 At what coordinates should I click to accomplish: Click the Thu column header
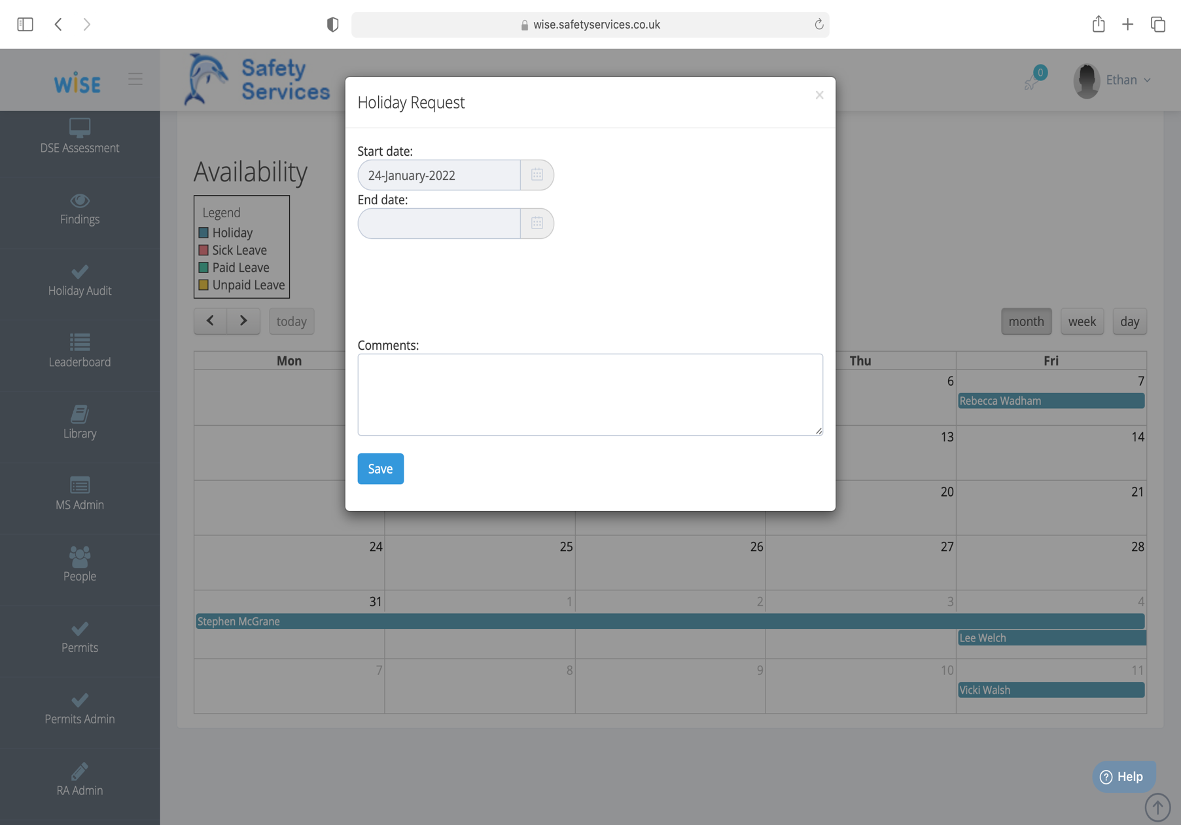pos(860,360)
